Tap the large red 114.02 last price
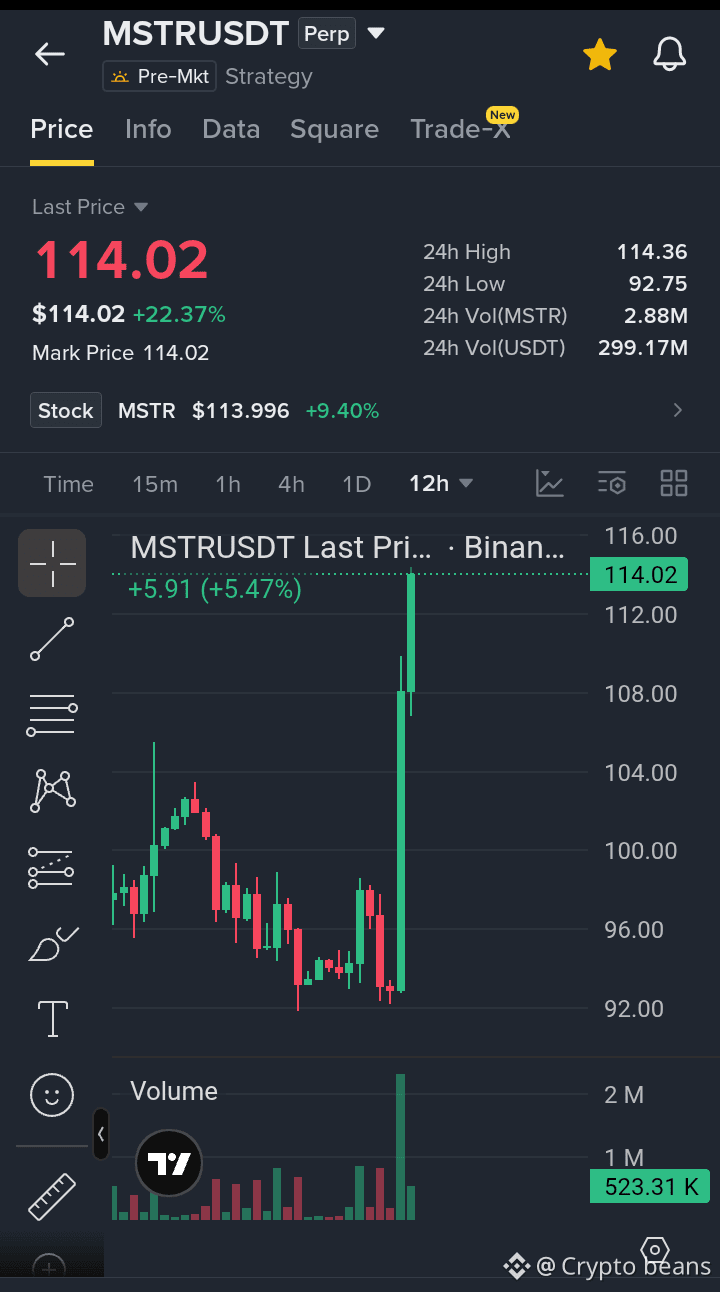This screenshot has width=720, height=1292. coord(121,260)
